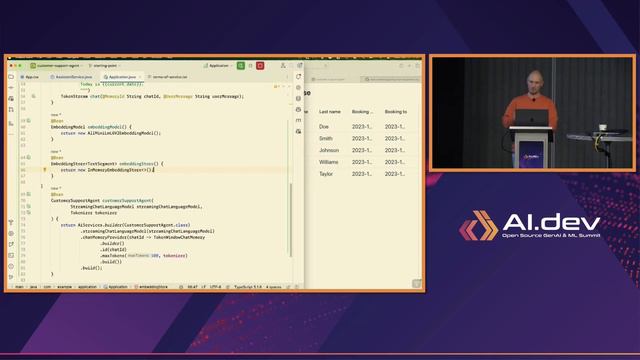Click 'AllMiniLmL6V2EmbeddingModel' in the code

pos(121,133)
